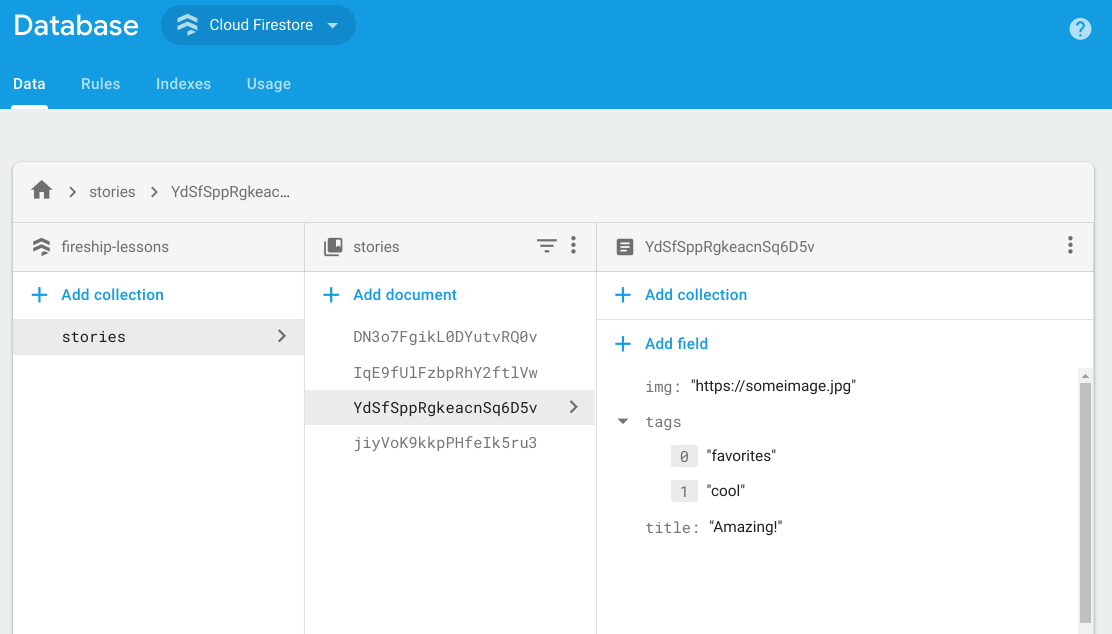Viewport: 1112px width, 634px height.
Task: Select the stories collection in the tree
Action: pos(93,337)
